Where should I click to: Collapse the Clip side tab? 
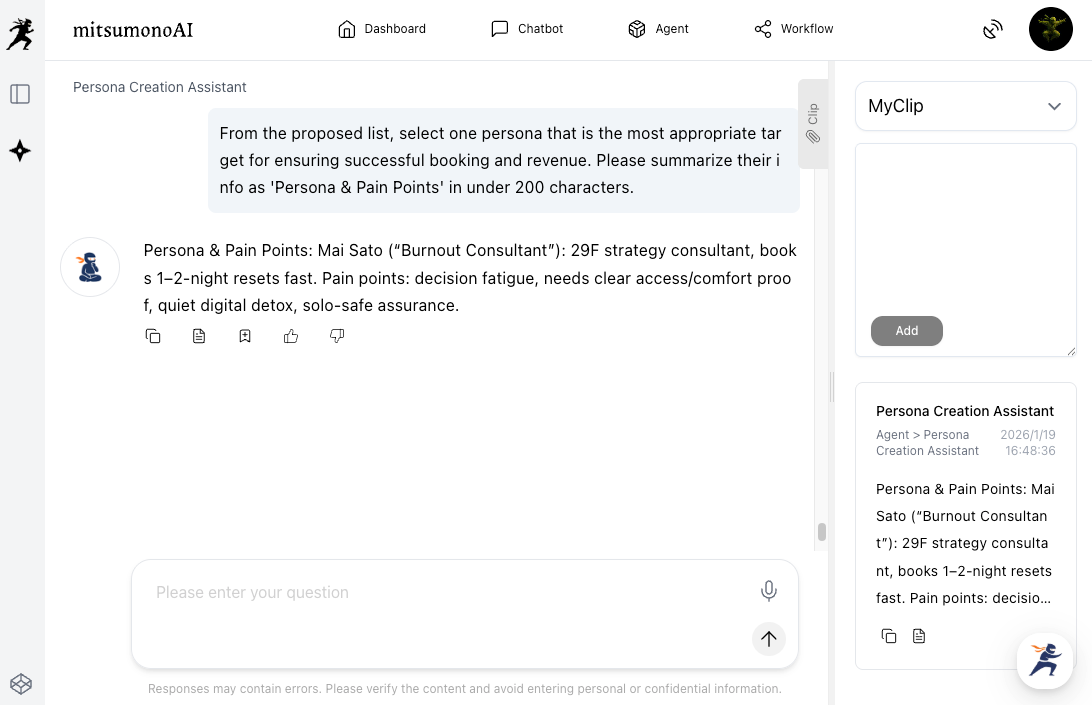coord(813,123)
